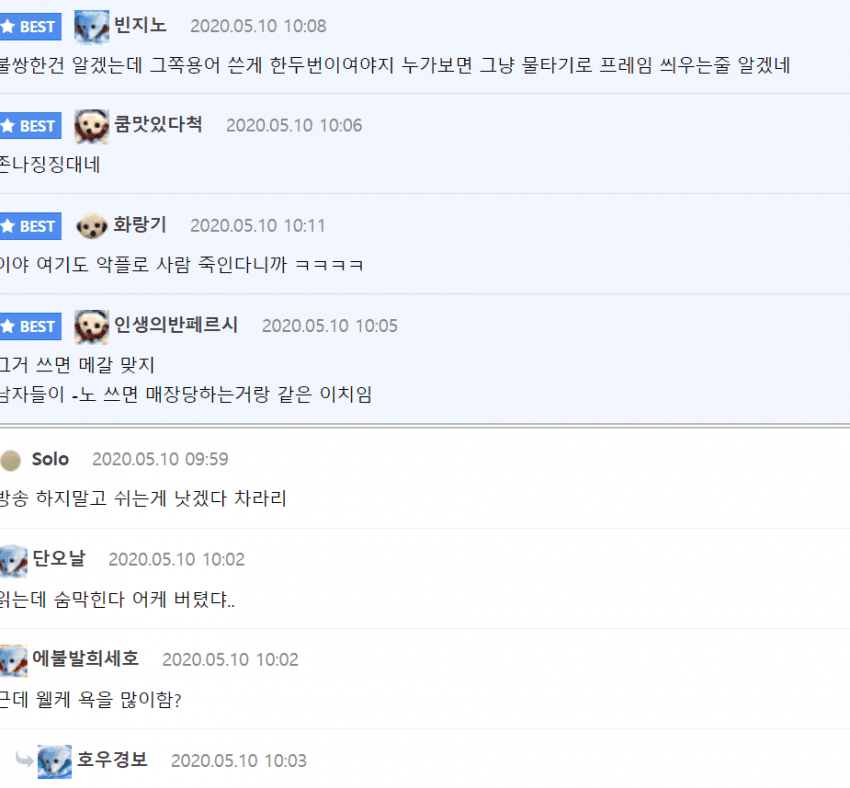Click the avatar icon beside 화랑기

click(x=92, y=226)
